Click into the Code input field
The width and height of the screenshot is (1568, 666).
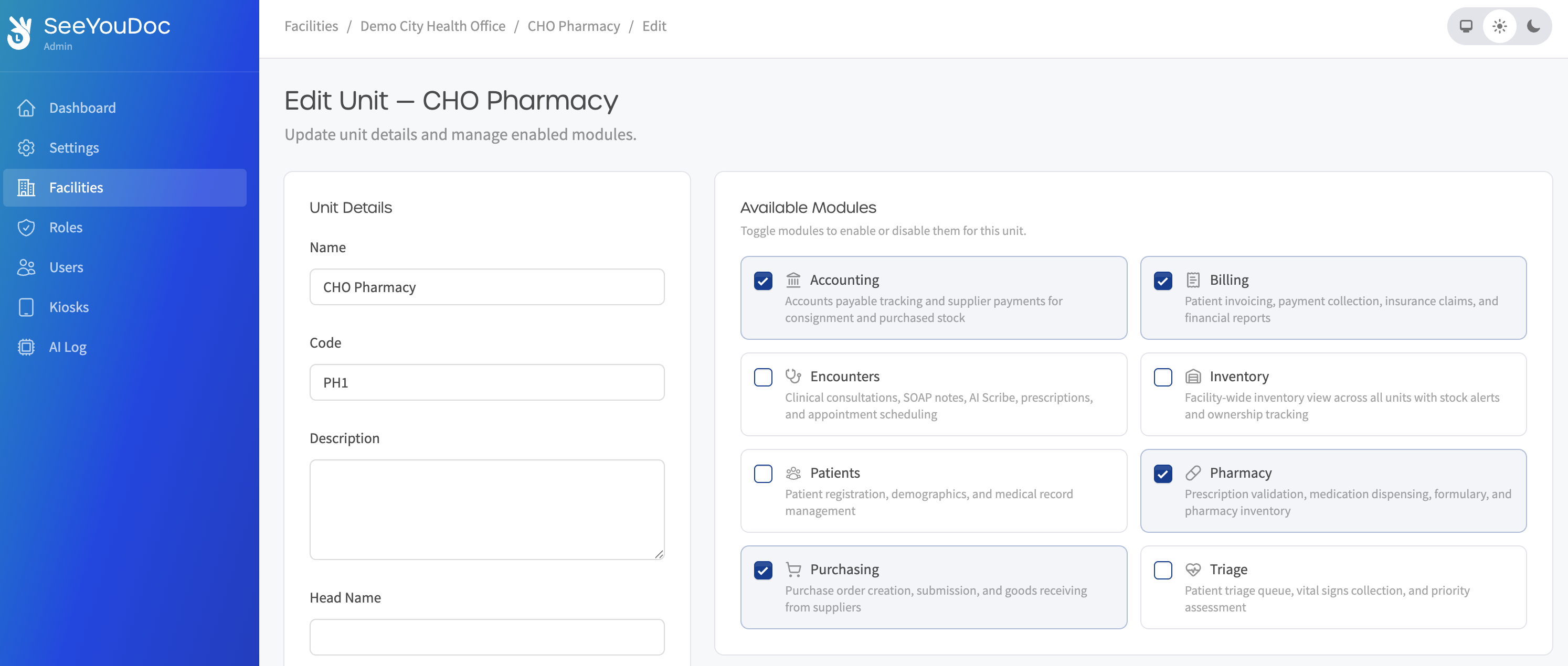click(x=486, y=383)
